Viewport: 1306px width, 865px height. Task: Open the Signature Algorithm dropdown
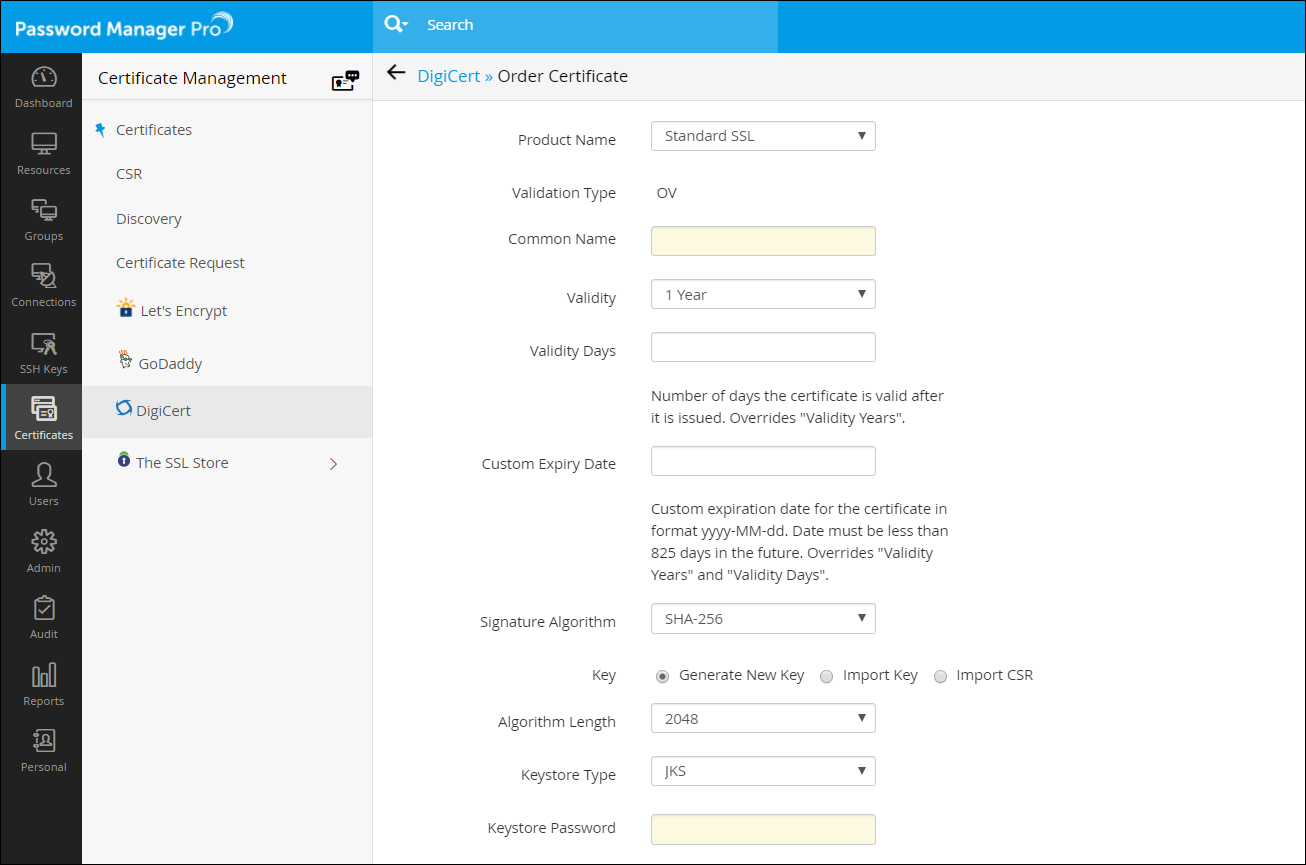(763, 619)
